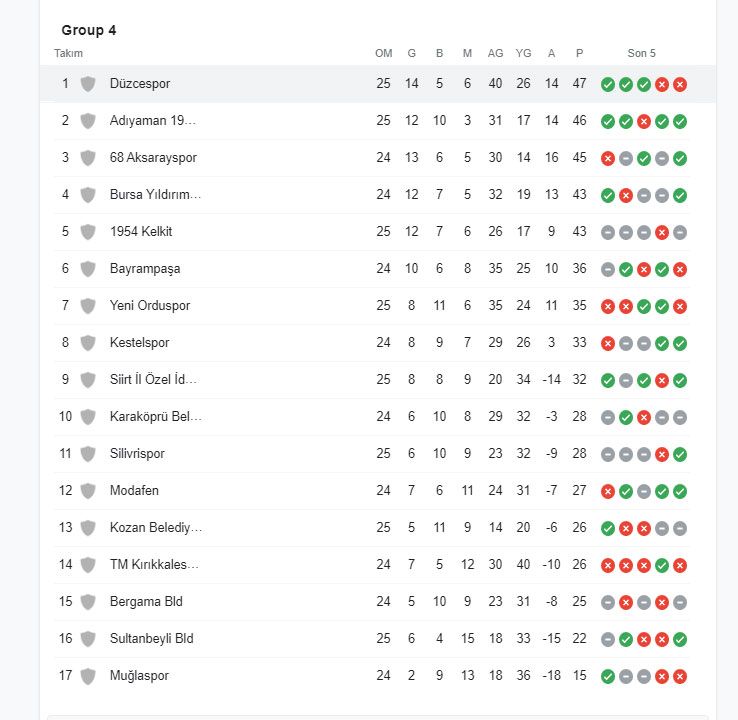
Task: Select the Yeni Orduspor team name
Action: 150,305
